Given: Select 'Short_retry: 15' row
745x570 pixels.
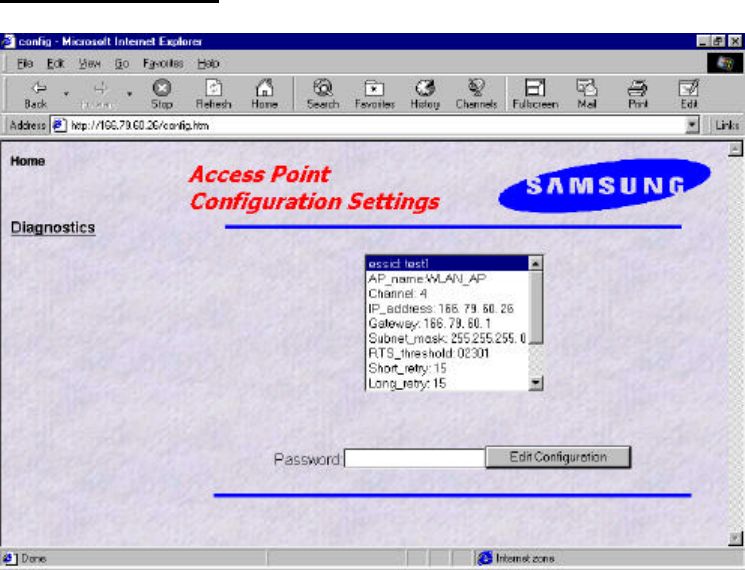Looking at the screenshot, I should 447,368.
